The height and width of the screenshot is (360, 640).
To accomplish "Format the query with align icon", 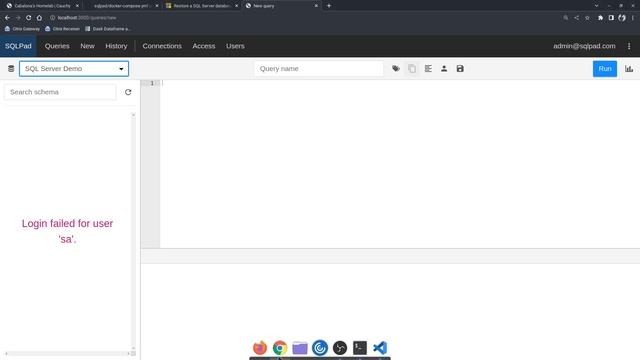I will tap(428, 69).
